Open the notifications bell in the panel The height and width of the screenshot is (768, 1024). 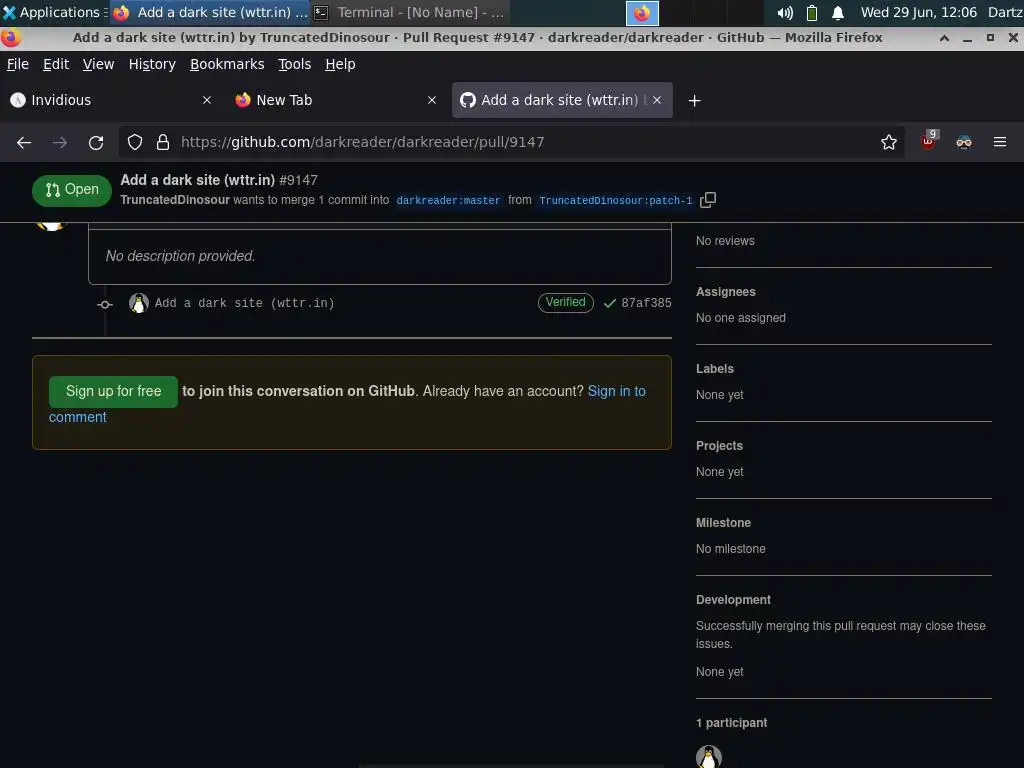(x=838, y=13)
